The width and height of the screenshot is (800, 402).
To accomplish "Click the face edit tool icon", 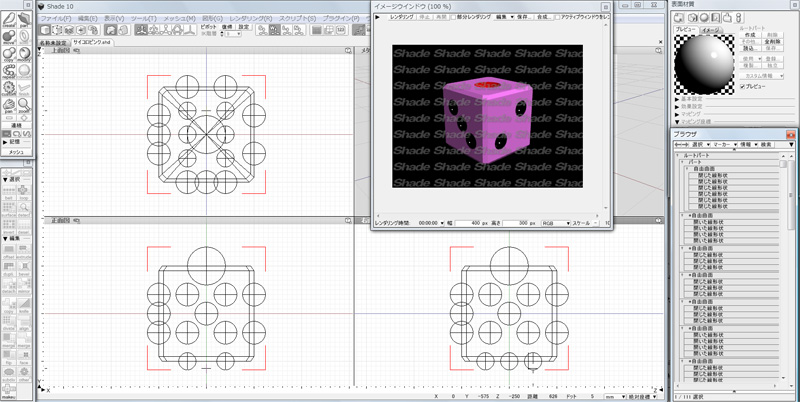I will click(x=24, y=357).
